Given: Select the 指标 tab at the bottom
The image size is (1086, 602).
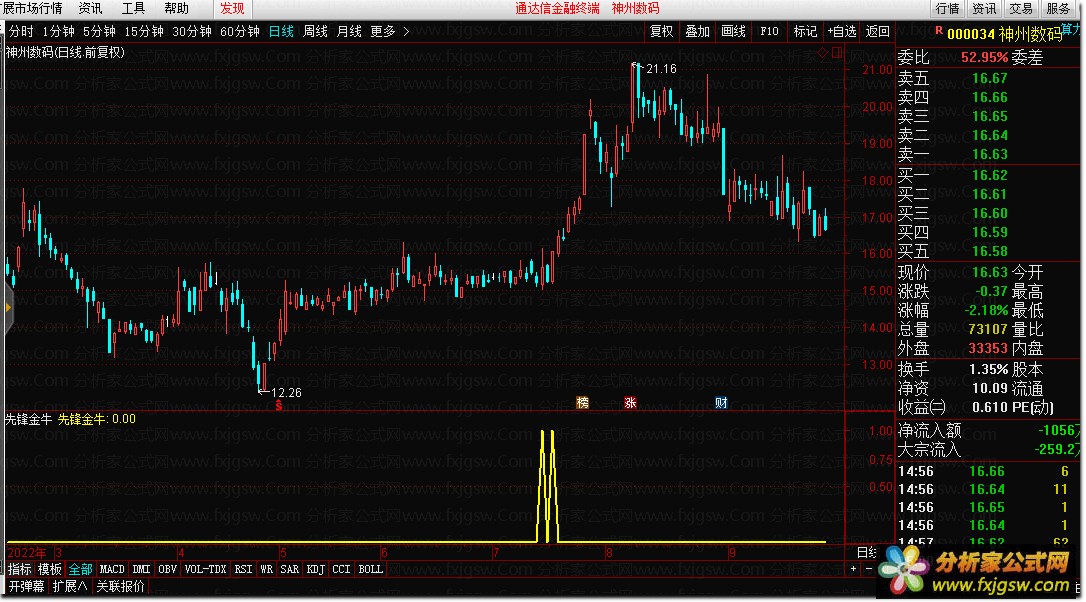Looking at the screenshot, I should pyautogui.click(x=19, y=569).
